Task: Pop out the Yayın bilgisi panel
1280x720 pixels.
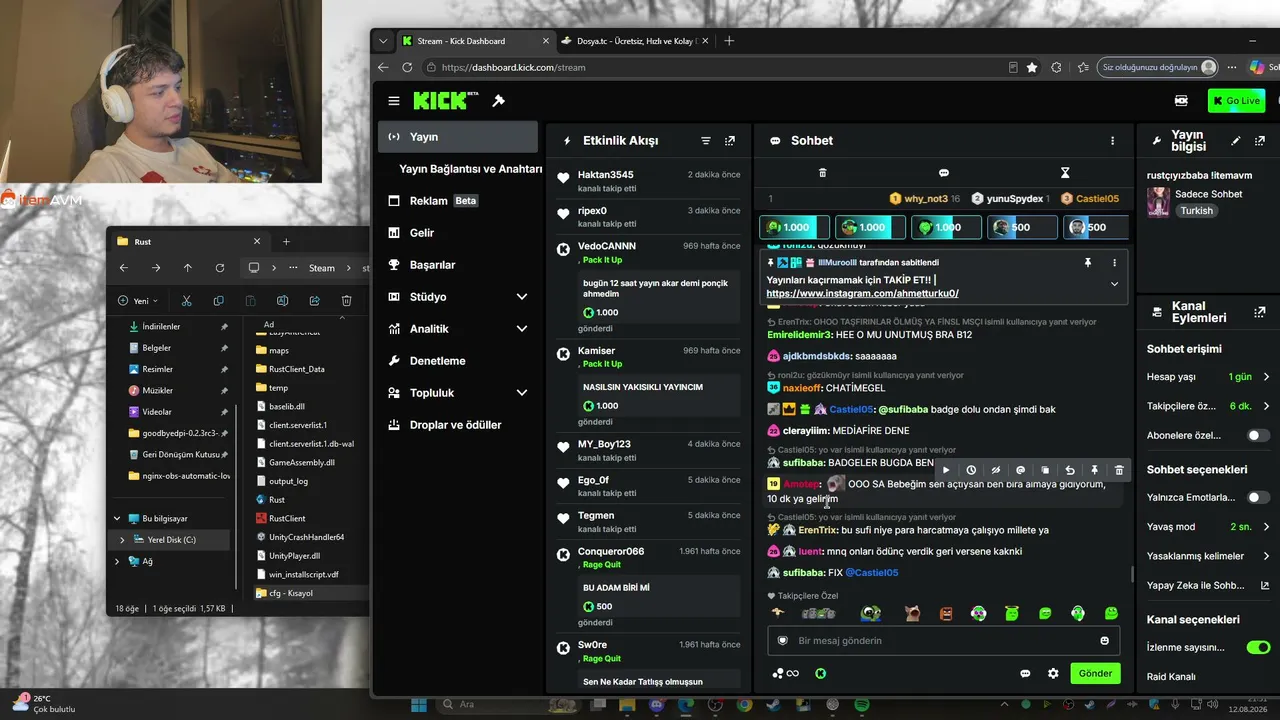Action: click(x=1260, y=141)
